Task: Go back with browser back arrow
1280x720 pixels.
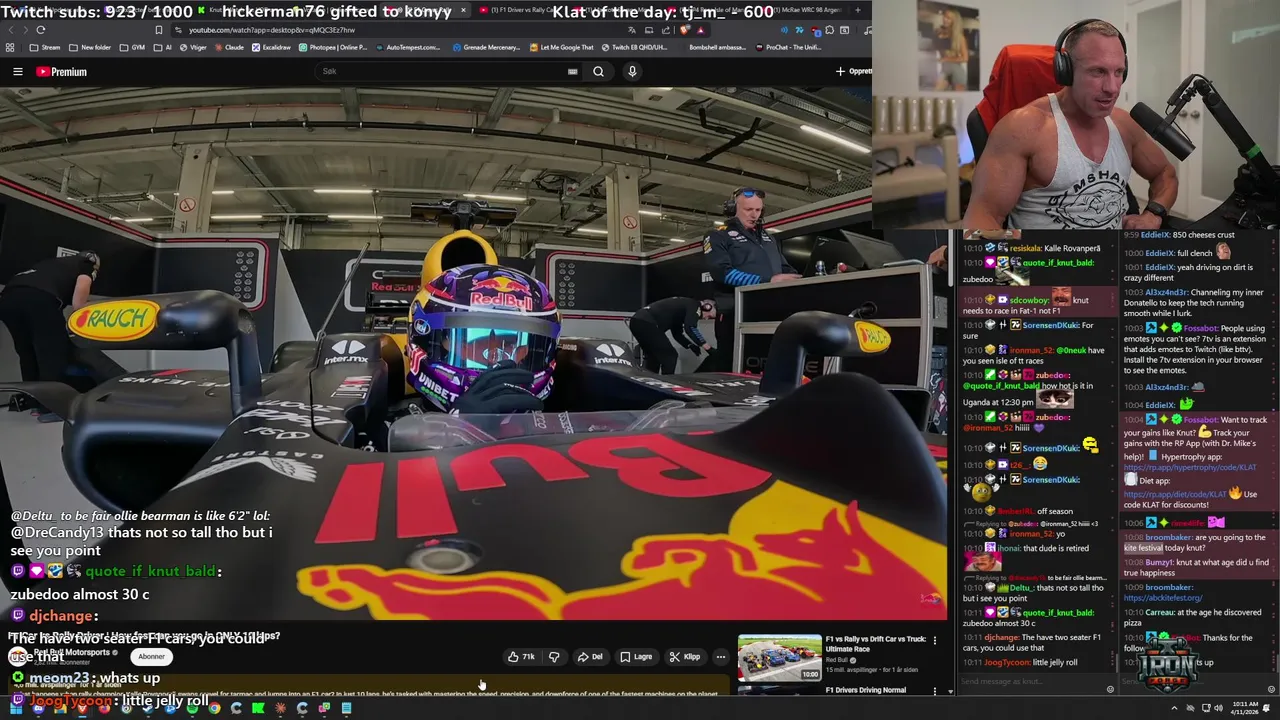Action: [11, 30]
